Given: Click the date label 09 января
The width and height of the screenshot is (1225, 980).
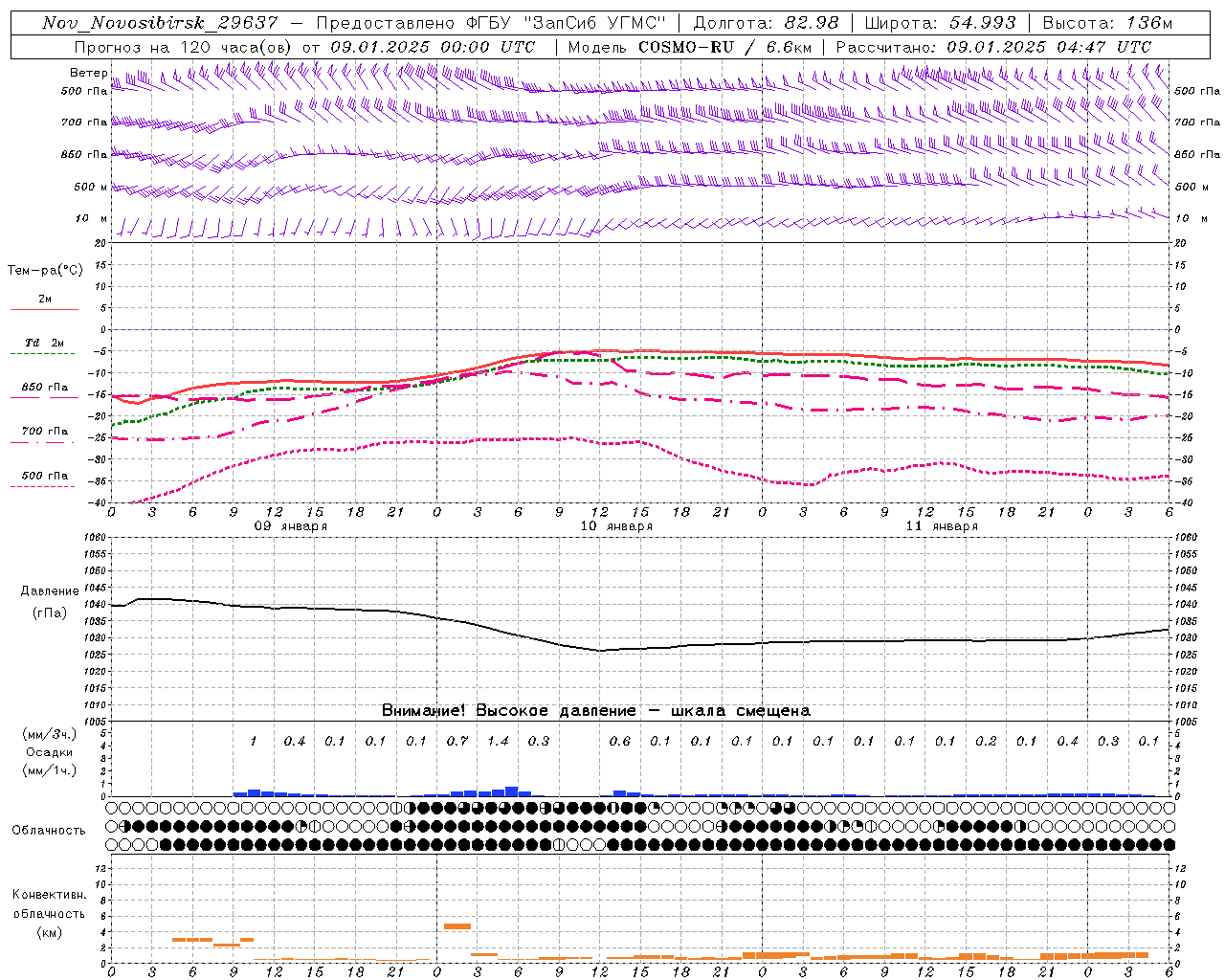Looking at the screenshot, I should click(x=291, y=526).
